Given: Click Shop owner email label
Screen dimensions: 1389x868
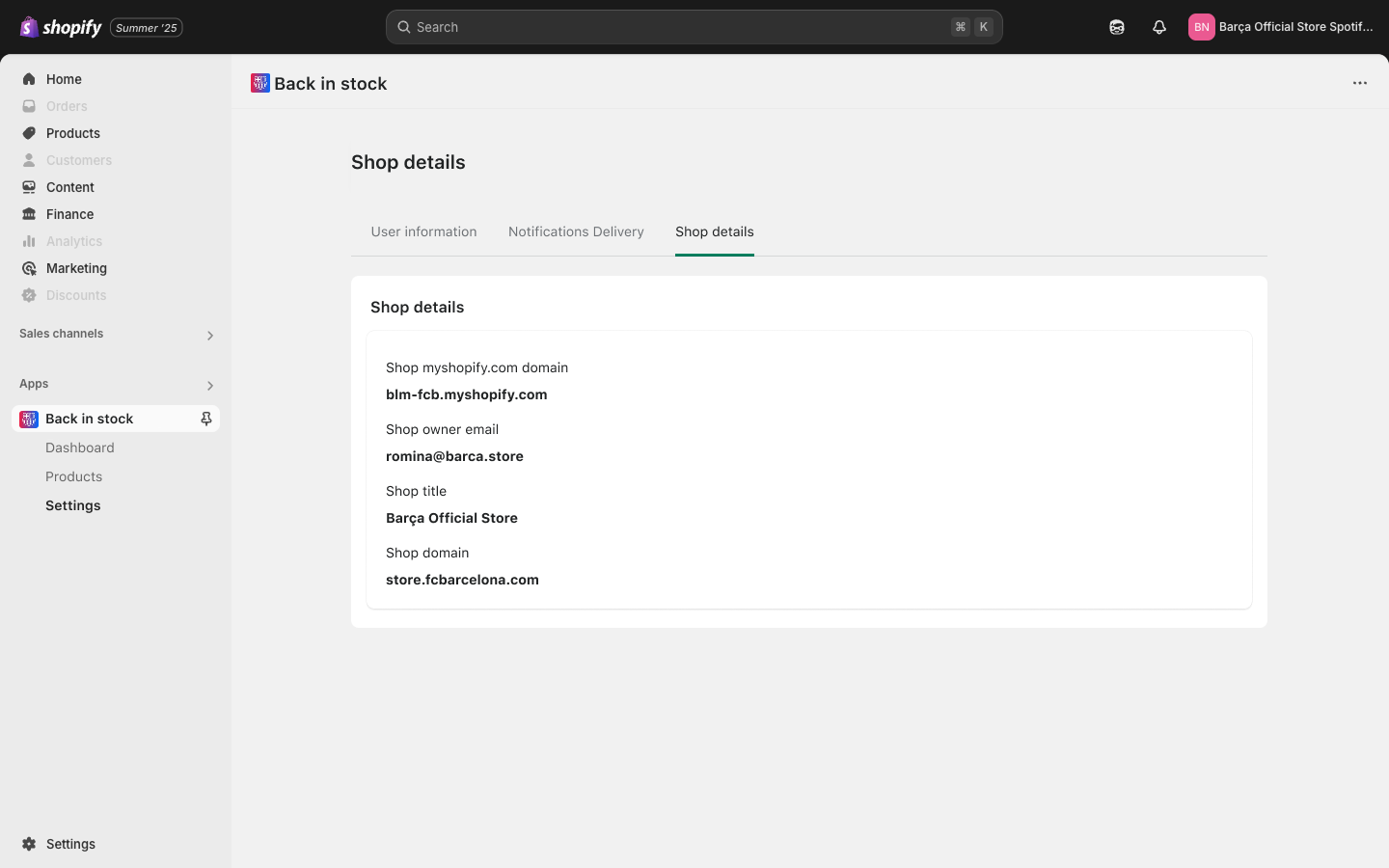Looking at the screenshot, I should coord(442,429).
